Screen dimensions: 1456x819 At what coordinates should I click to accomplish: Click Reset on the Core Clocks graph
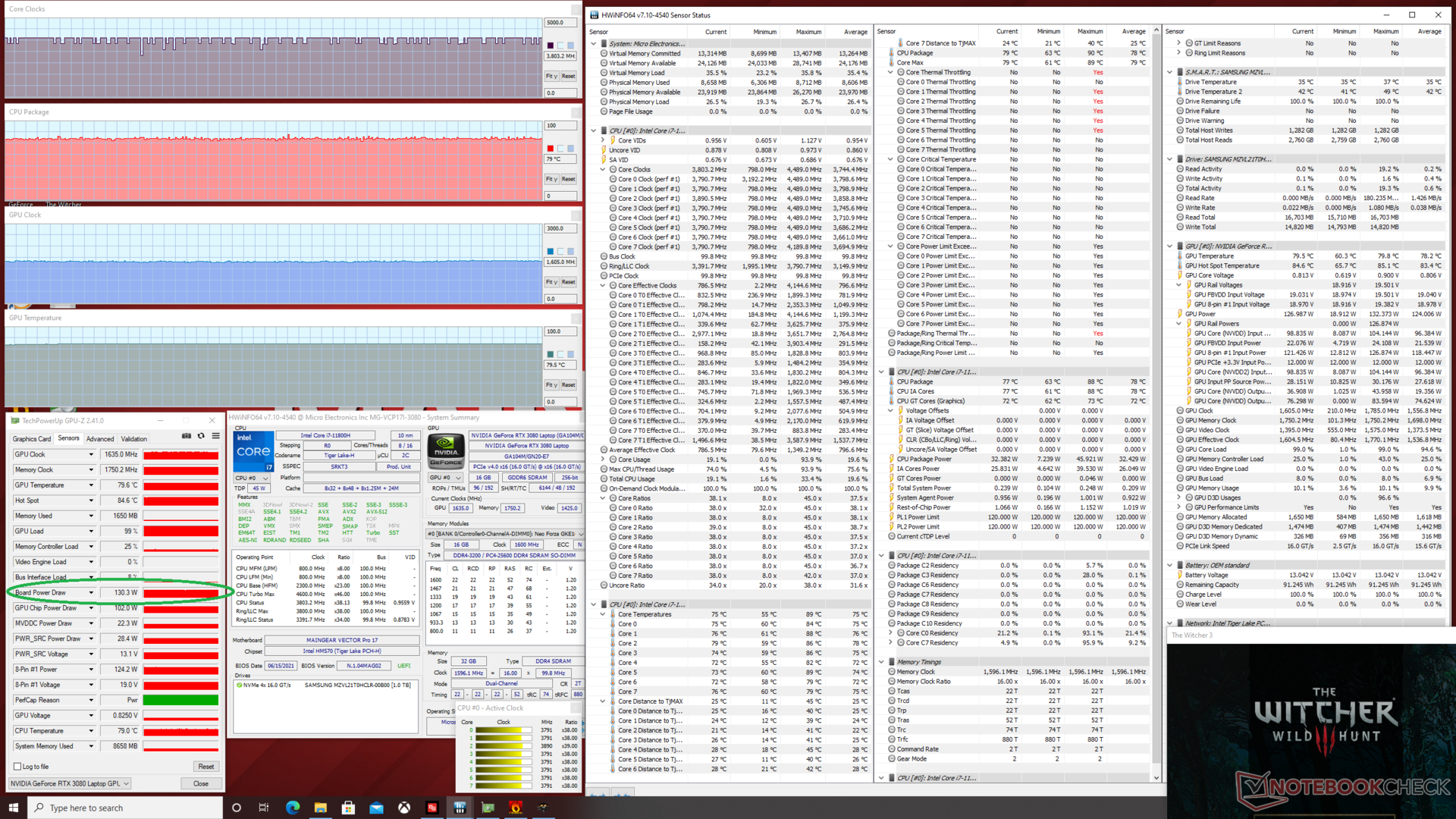pos(568,76)
